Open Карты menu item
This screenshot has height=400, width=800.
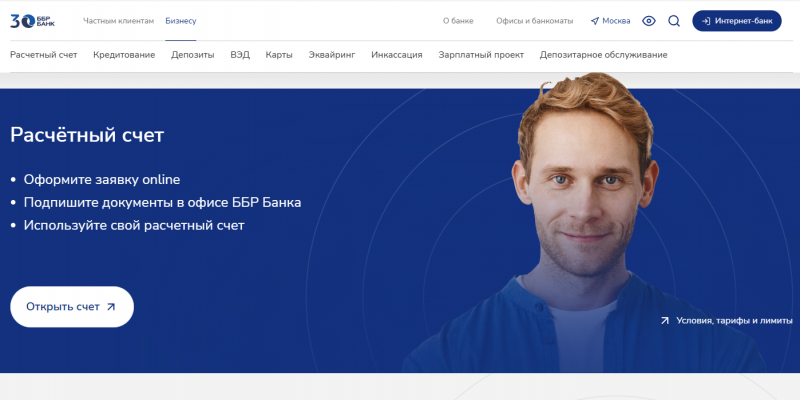click(279, 55)
